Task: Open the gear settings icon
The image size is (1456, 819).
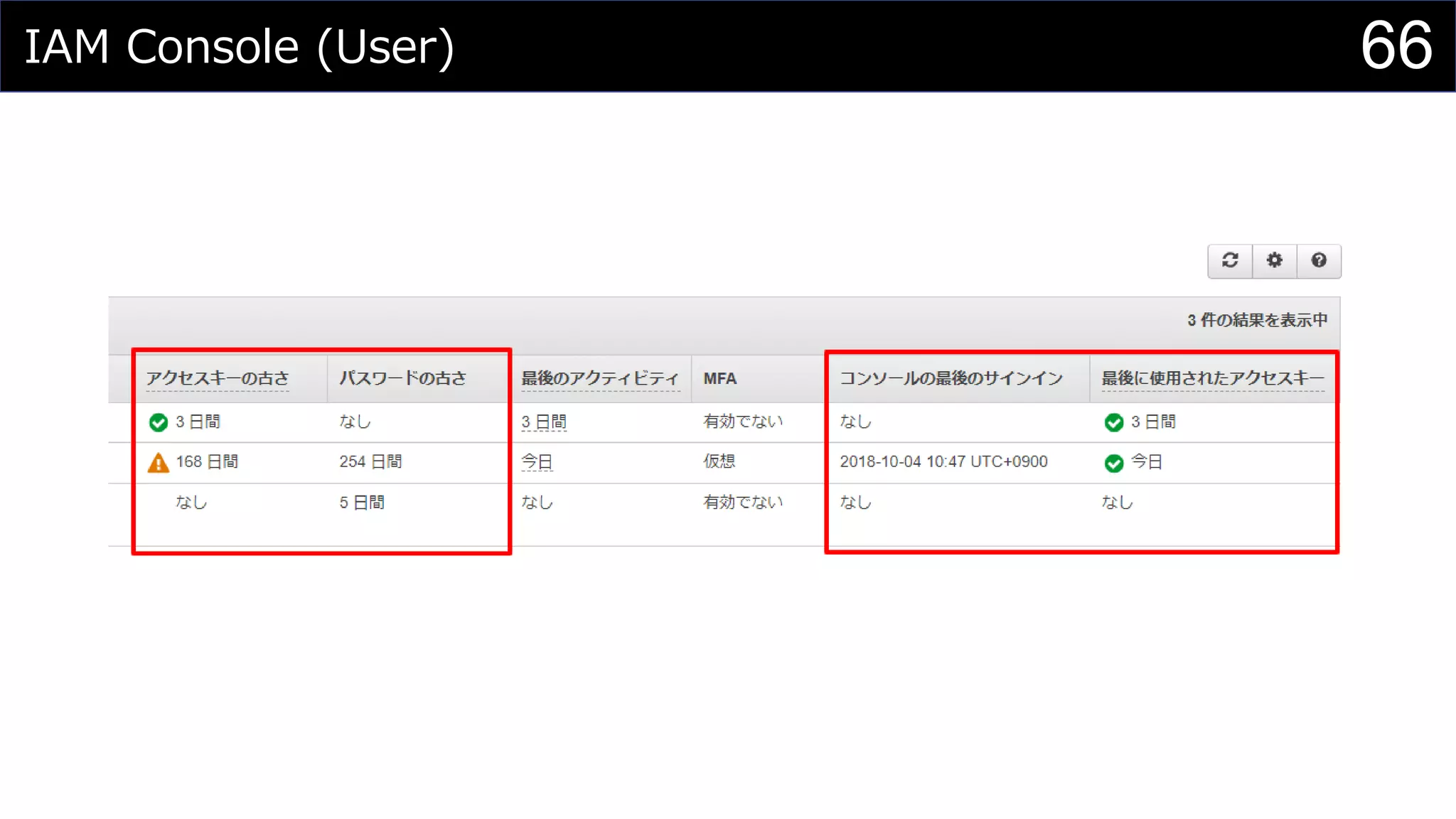Action: click(1275, 260)
